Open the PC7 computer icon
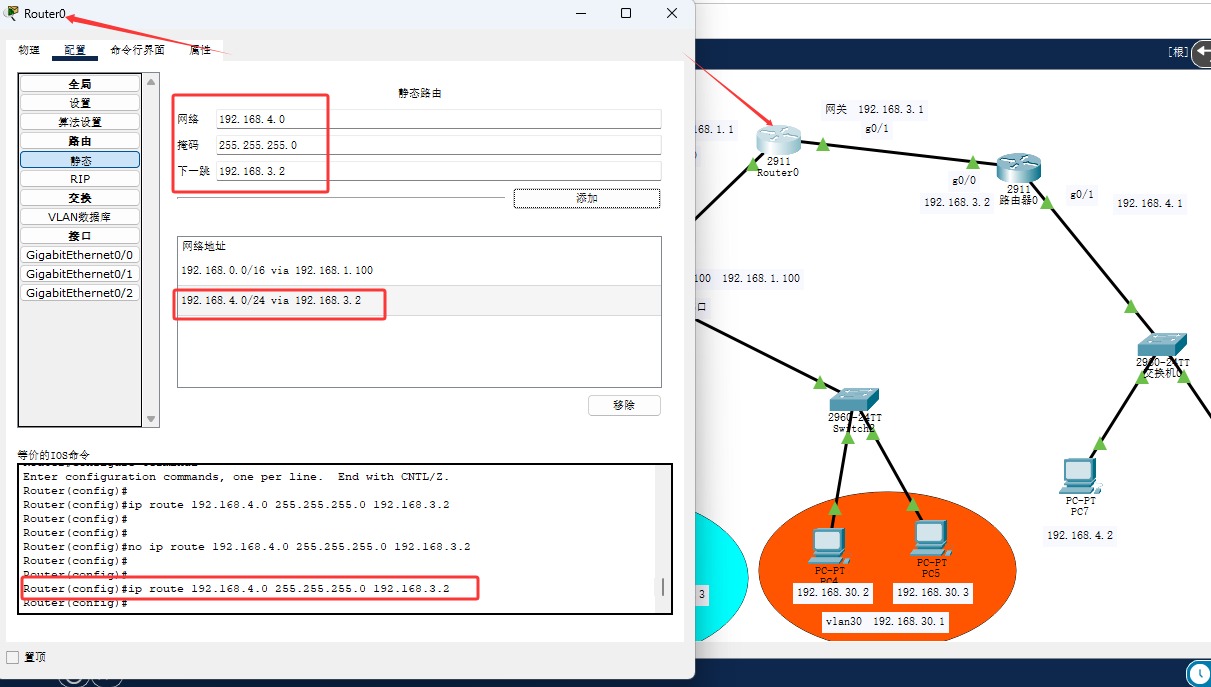The width and height of the screenshot is (1211, 687). tap(1079, 476)
